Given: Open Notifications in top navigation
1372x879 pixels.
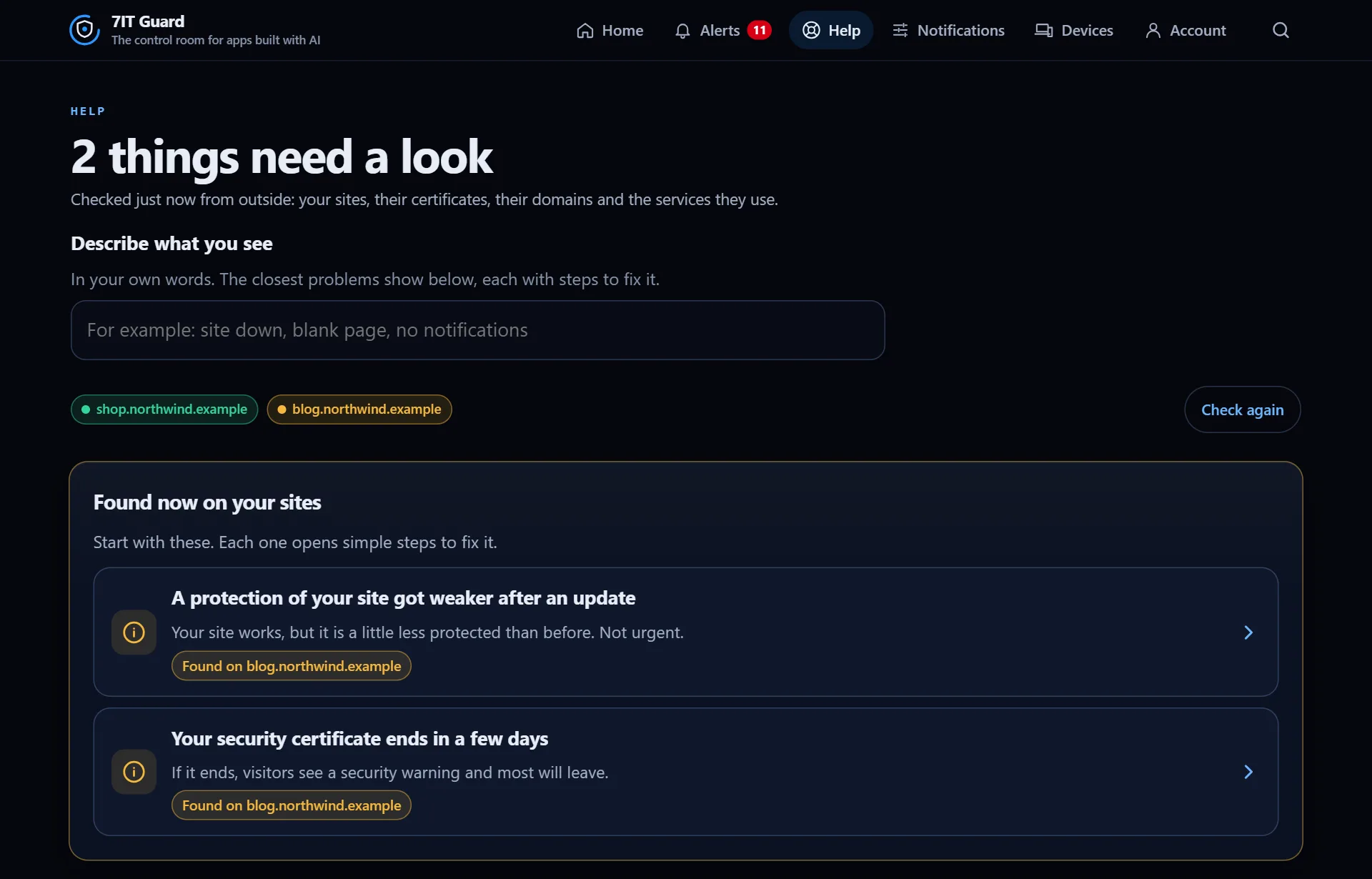Looking at the screenshot, I should click(x=948, y=30).
